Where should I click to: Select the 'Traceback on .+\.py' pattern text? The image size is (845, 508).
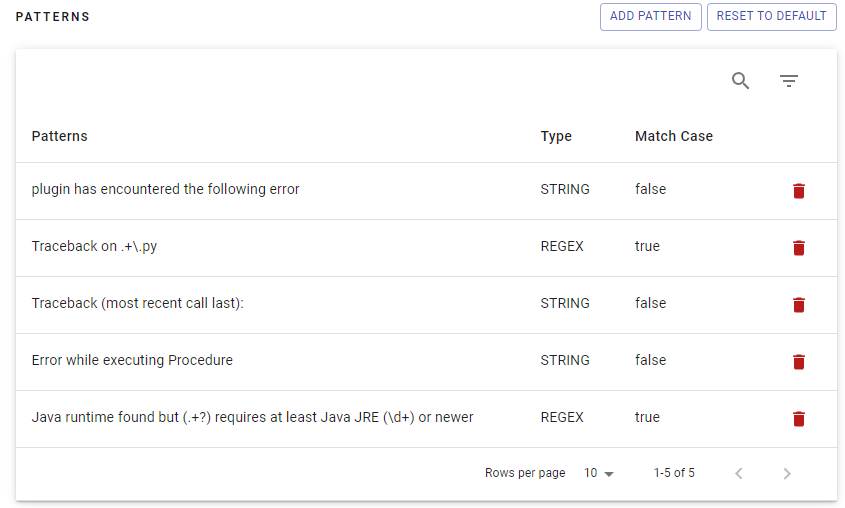(x=94, y=246)
